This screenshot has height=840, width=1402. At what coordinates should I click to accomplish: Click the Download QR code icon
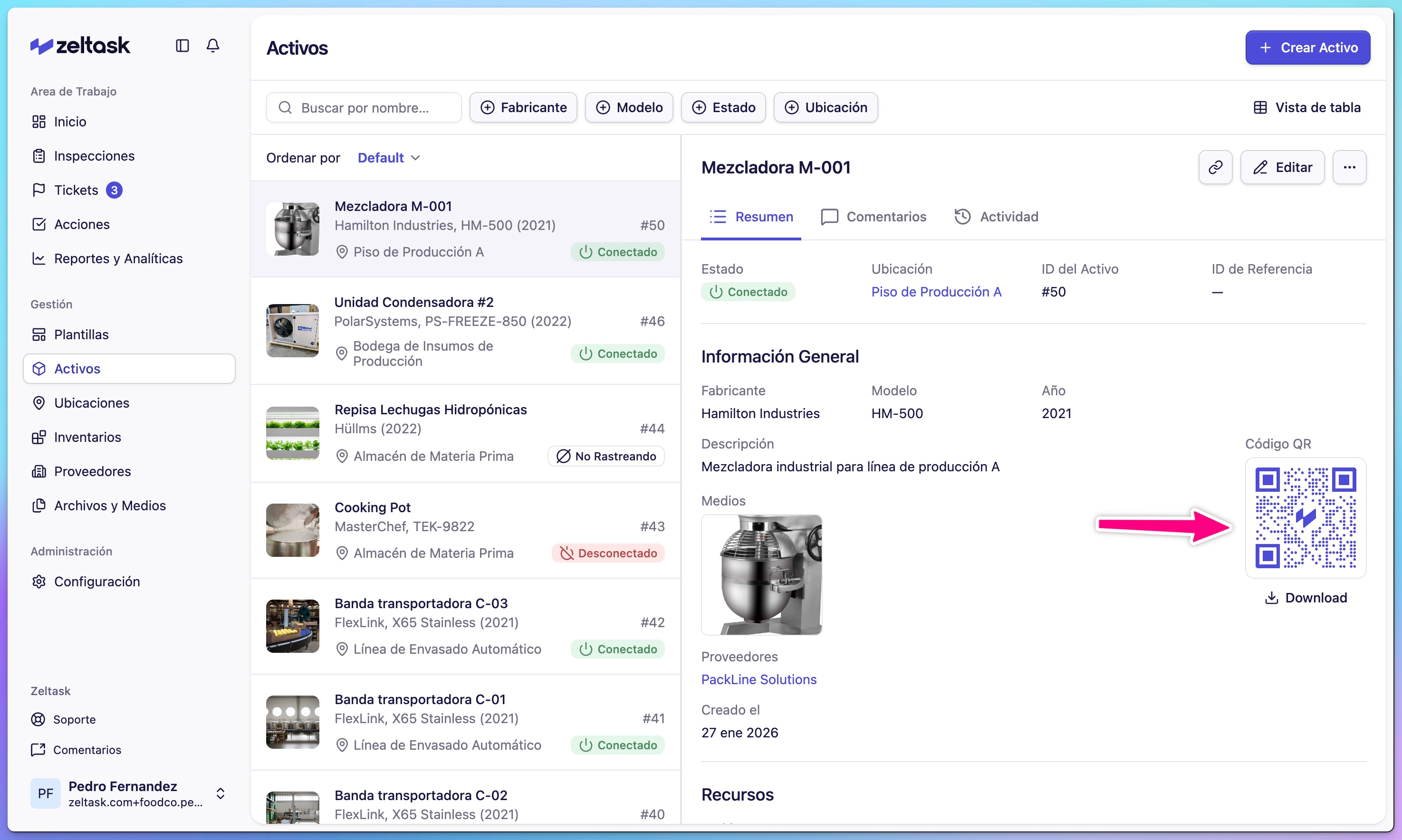coord(1272,598)
